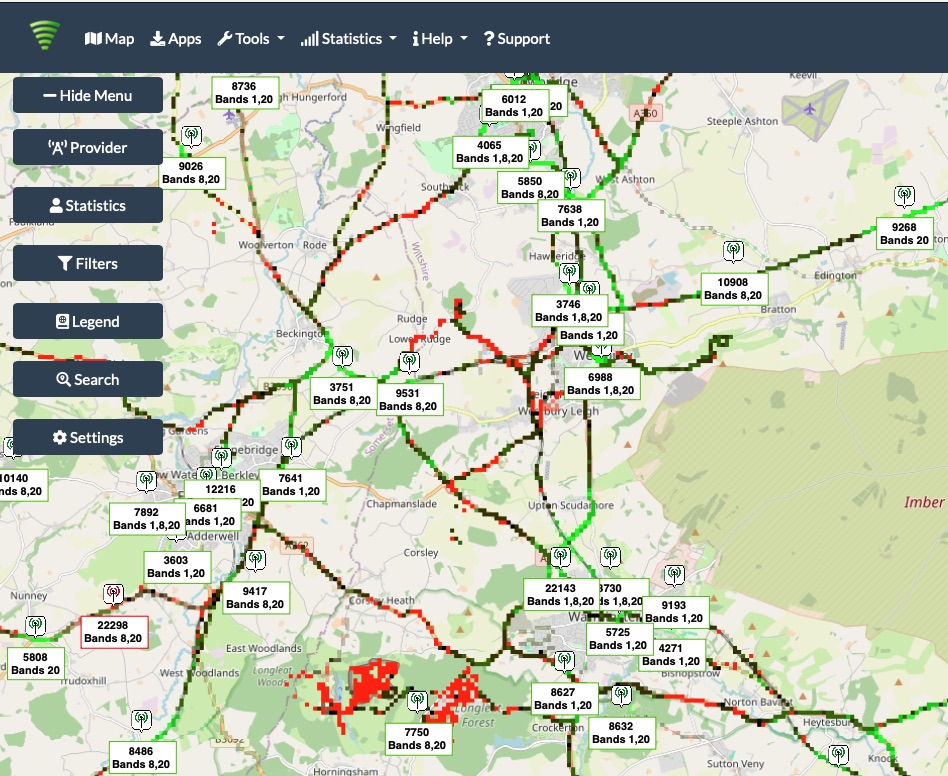Expand the Help dropdown menu
Screen dimensions: 948x776
[x=440, y=39]
